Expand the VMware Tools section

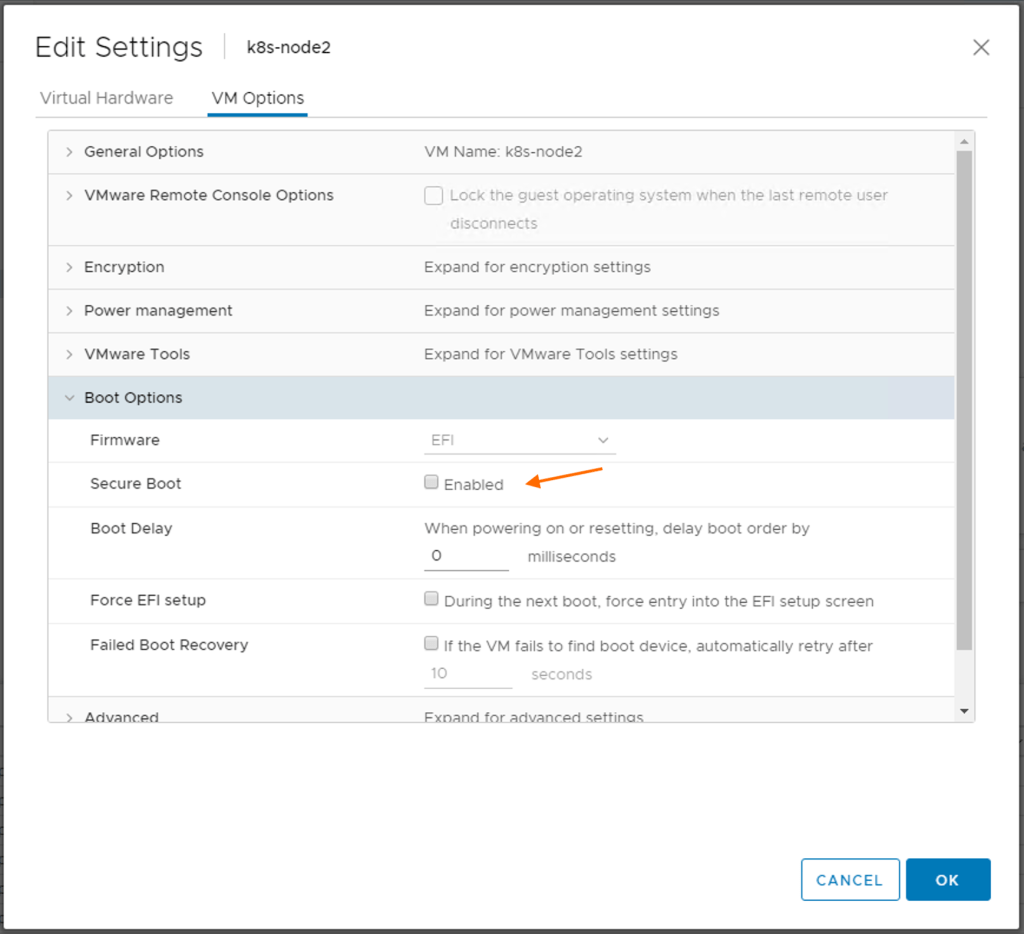pyautogui.click(x=69, y=354)
